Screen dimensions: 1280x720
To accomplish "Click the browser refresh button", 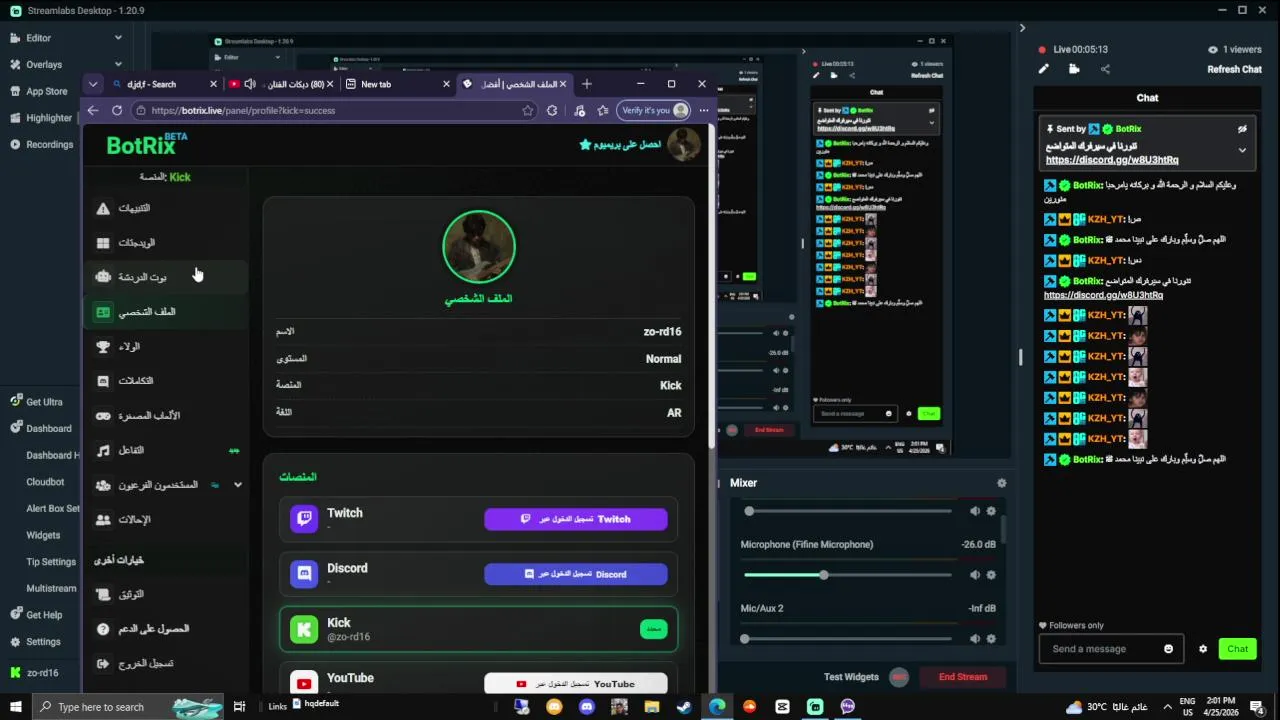I will point(117,111).
